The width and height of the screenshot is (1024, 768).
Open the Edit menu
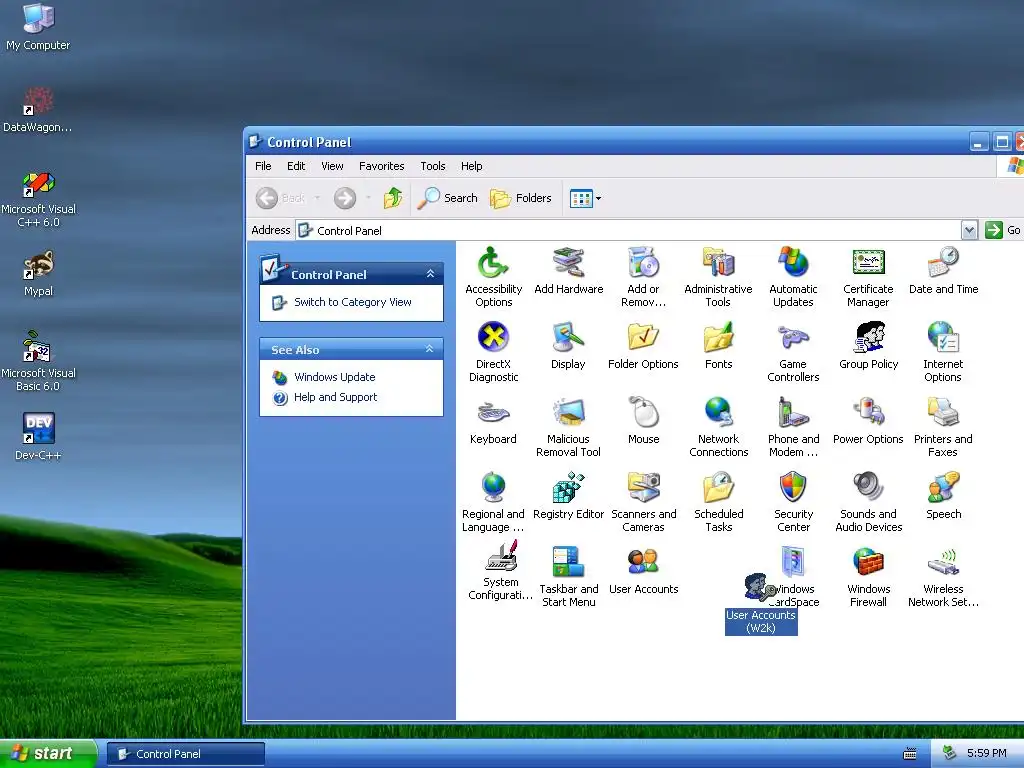(296, 166)
